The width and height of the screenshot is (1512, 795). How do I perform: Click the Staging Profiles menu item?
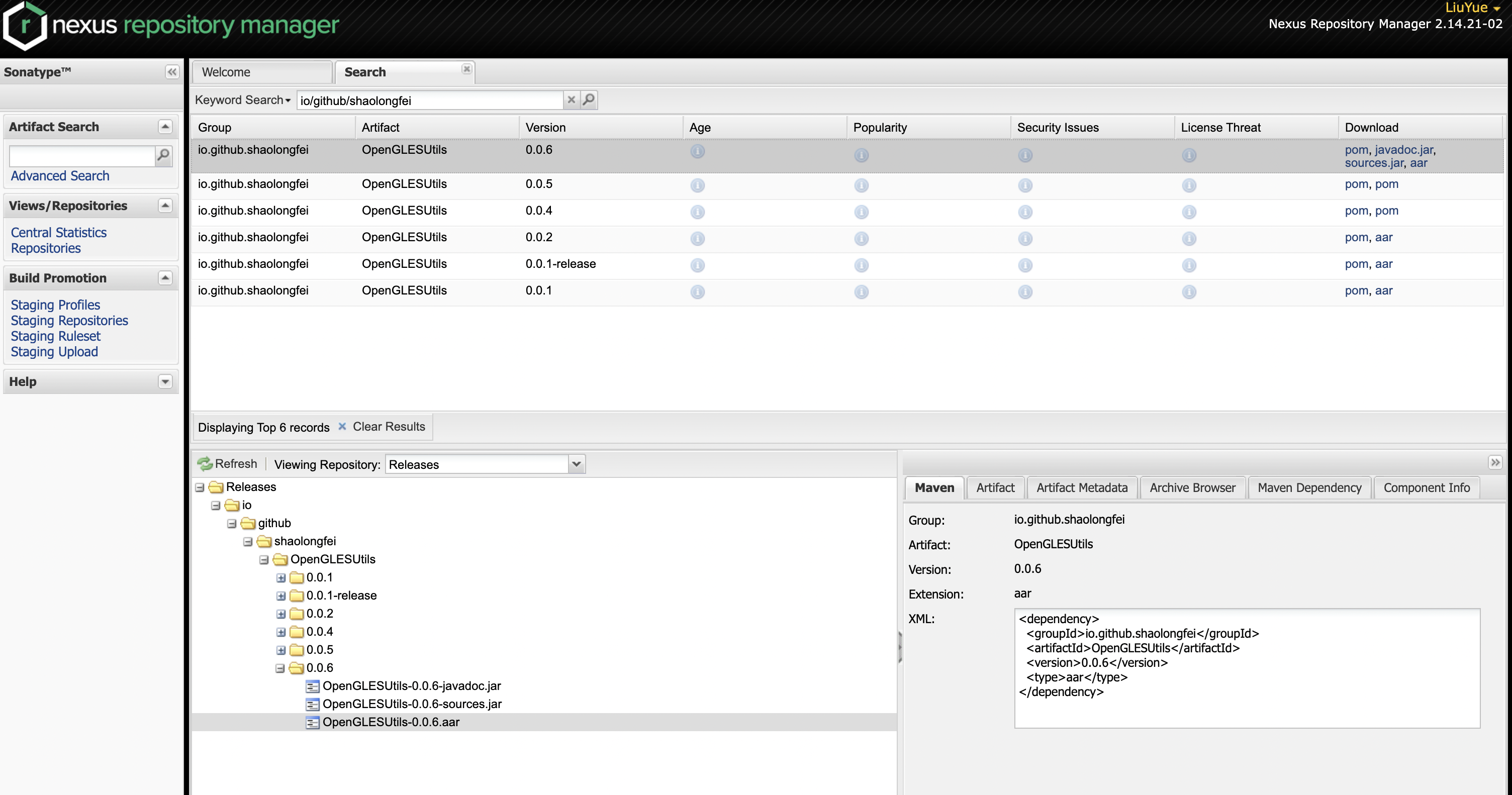point(55,304)
